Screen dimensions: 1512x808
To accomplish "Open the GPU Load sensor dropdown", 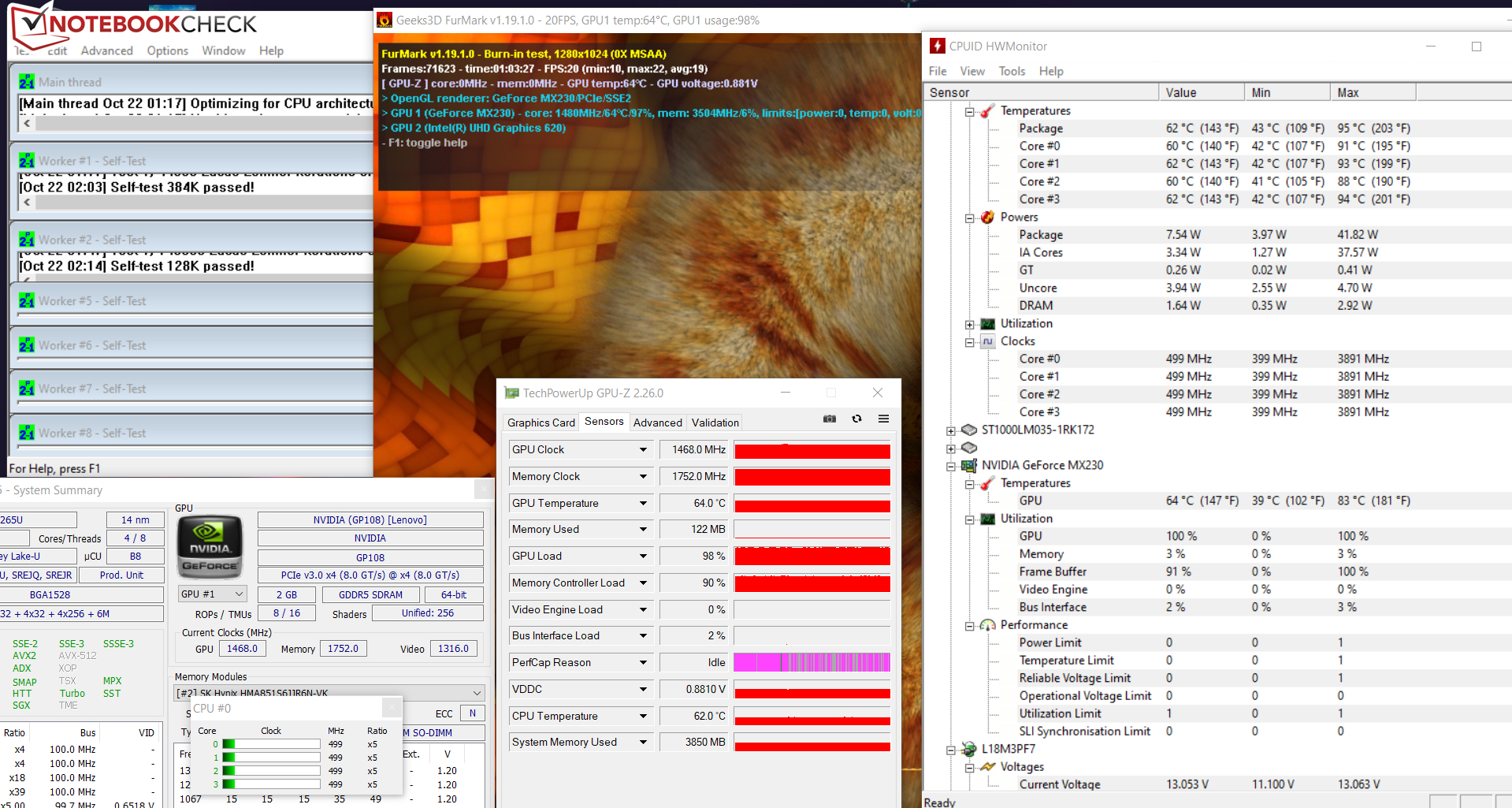I will (x=643, y=557).
